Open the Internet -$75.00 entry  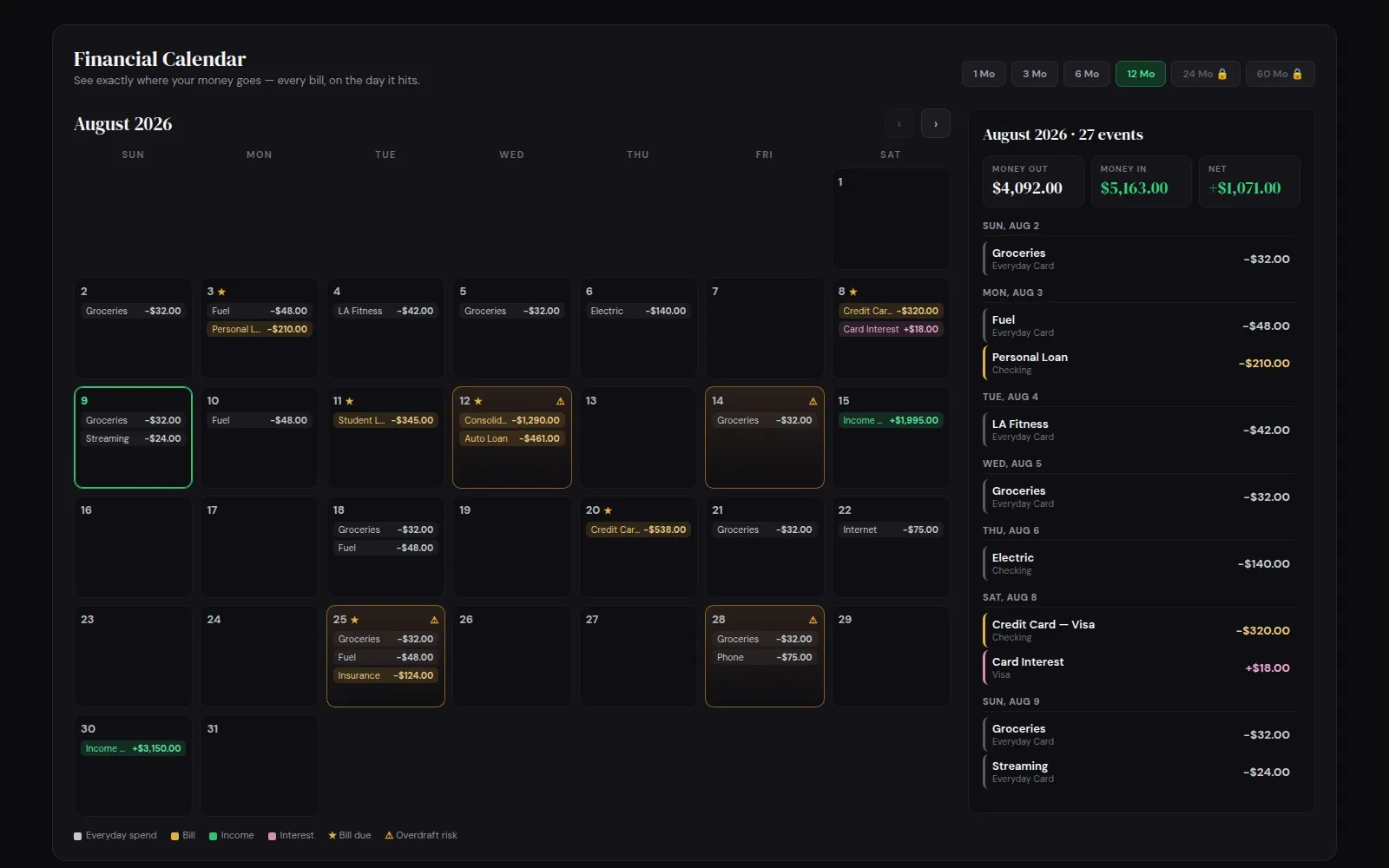click(891, 529)
